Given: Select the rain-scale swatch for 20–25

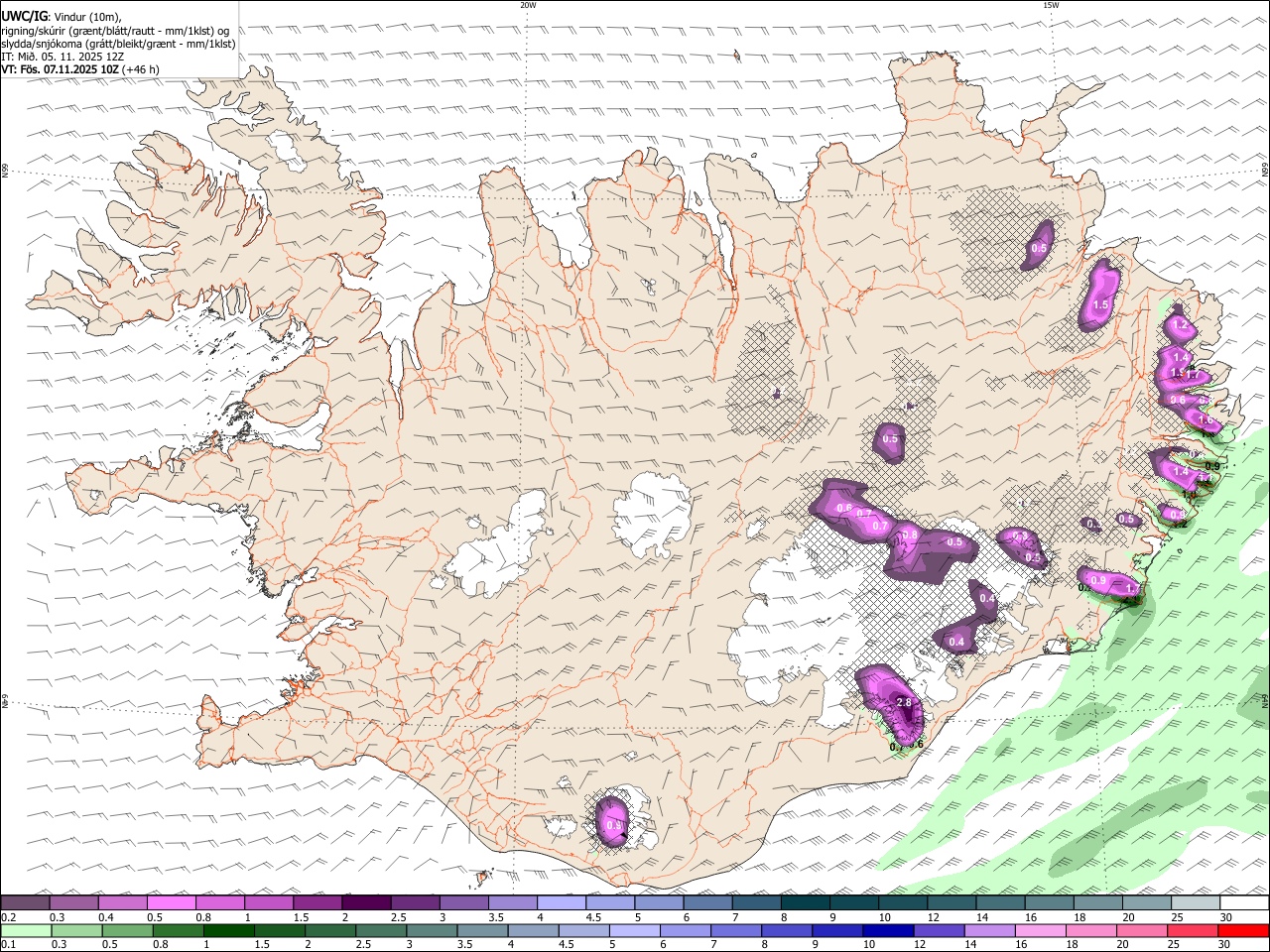Looking at the screenshot, I should 1142,930.
